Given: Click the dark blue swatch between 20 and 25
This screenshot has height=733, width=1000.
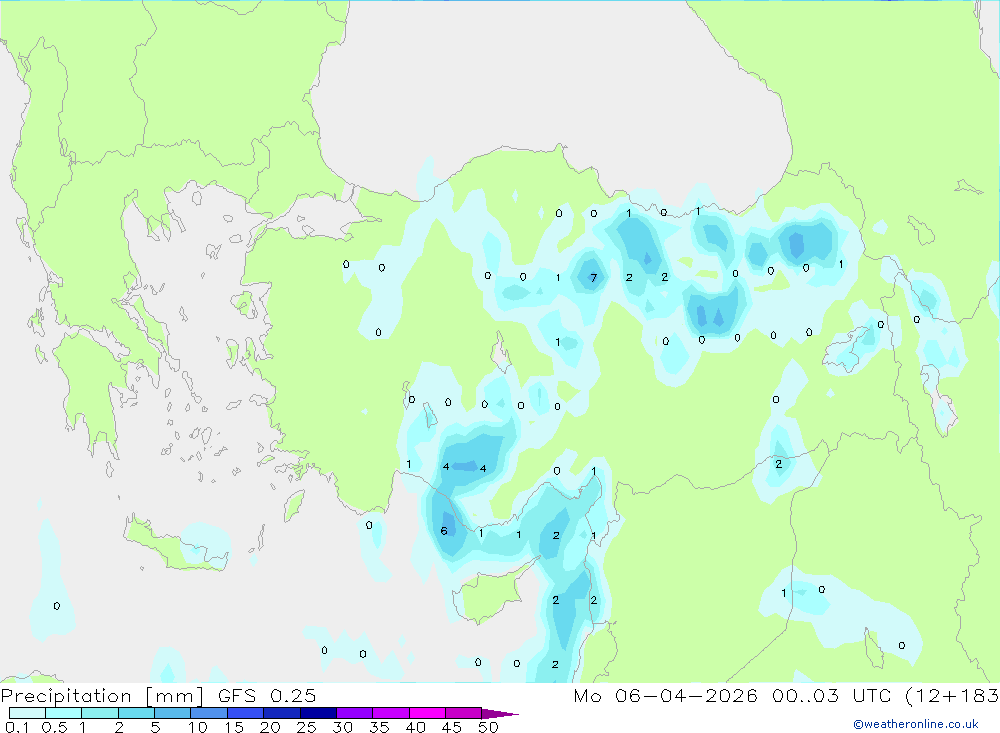Looking at the screenshot, I should pyautogui.click(x=282, y=713).
